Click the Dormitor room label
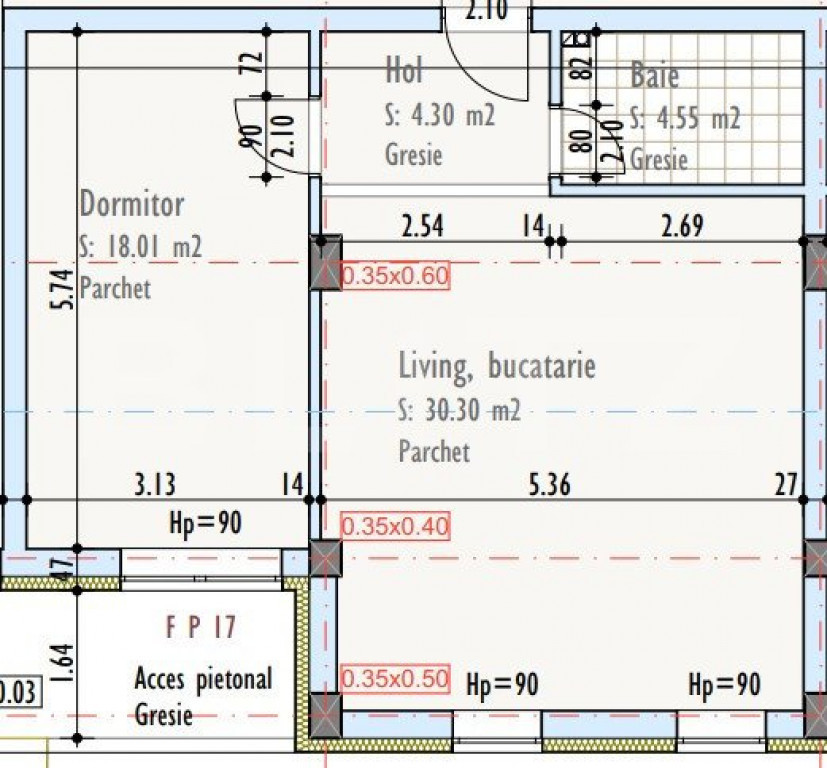 point(132,205)
